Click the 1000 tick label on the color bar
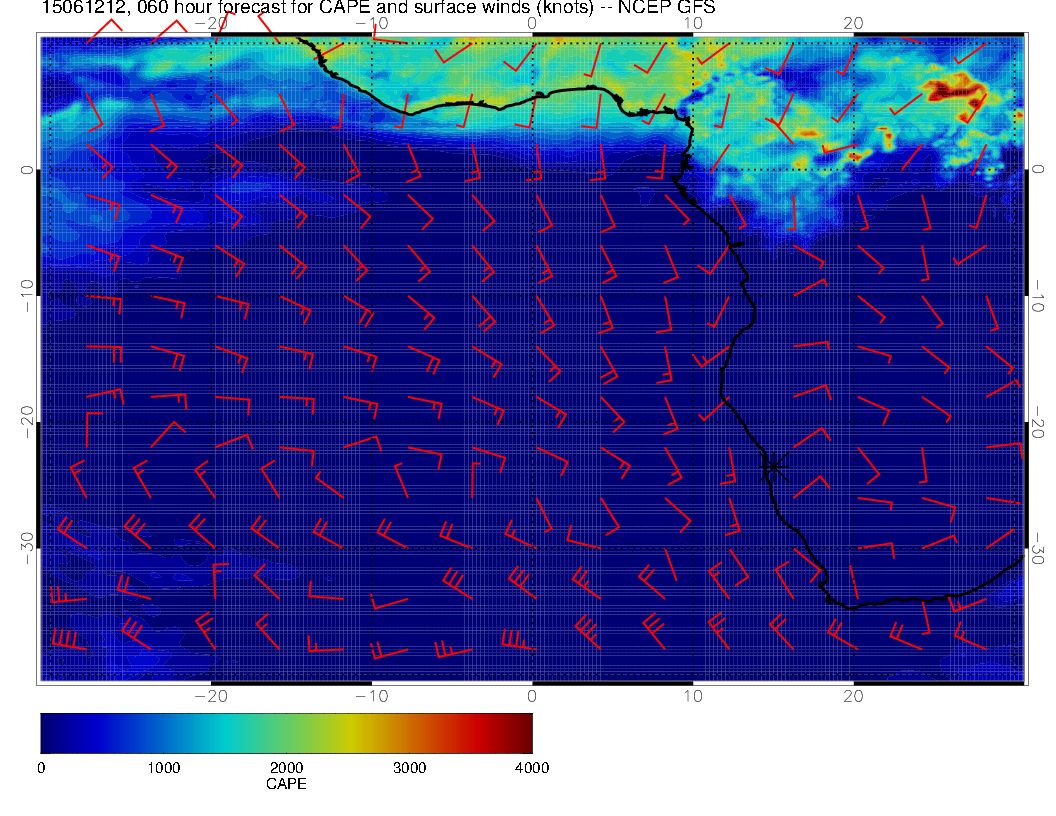1056x816 pixels. 163,768
